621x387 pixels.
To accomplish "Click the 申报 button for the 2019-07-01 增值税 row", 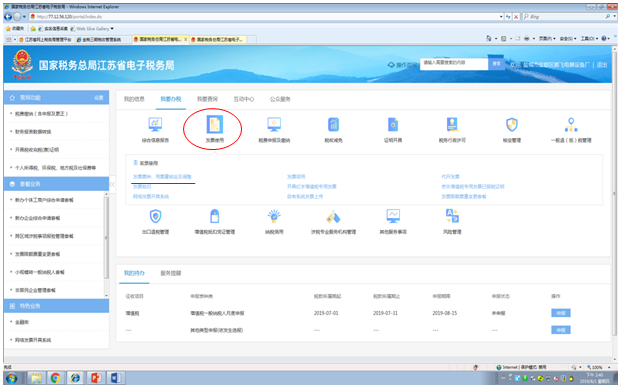I will point(560,313).
